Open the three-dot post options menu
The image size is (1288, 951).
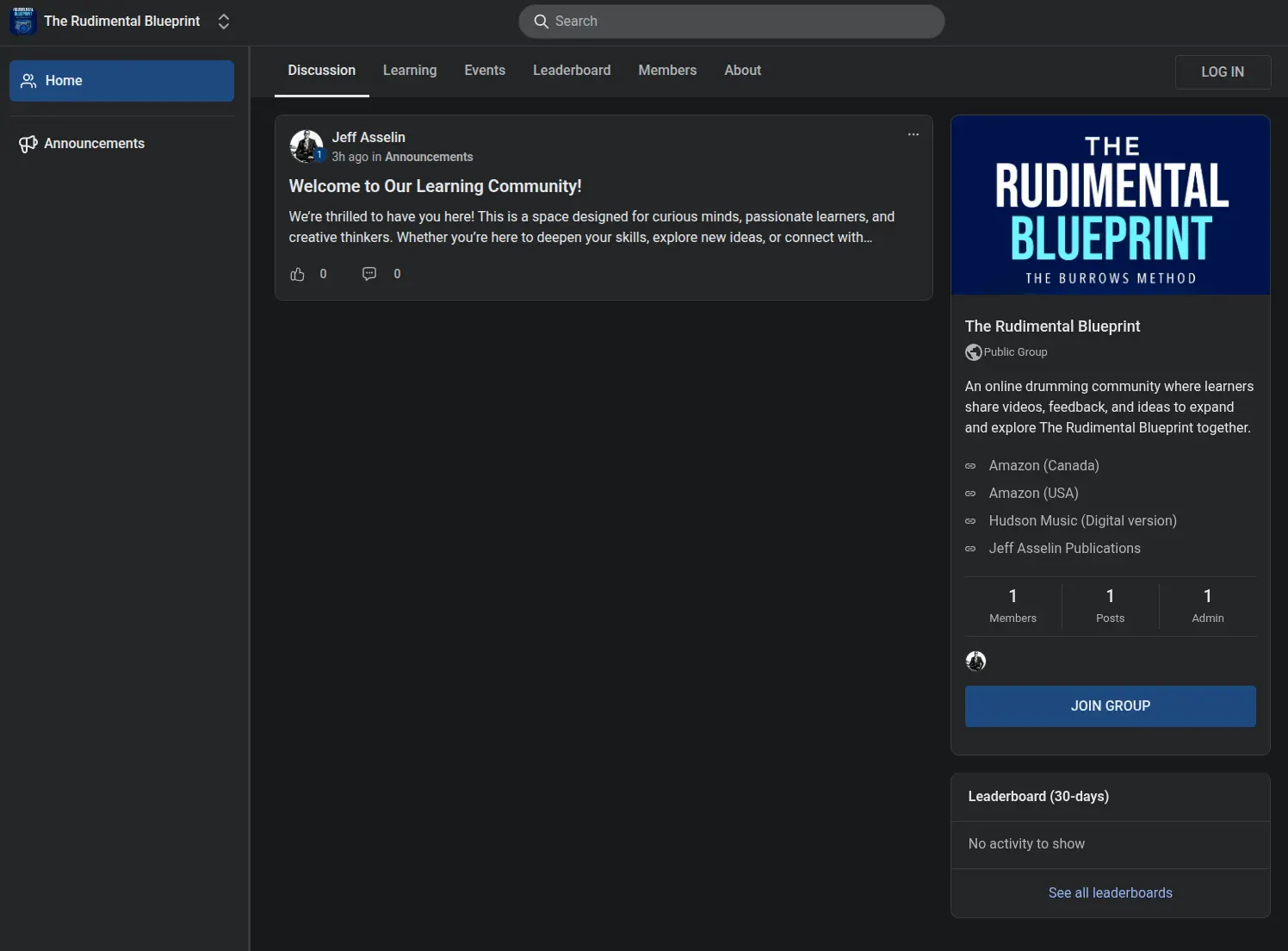click(x=913, y=134)
